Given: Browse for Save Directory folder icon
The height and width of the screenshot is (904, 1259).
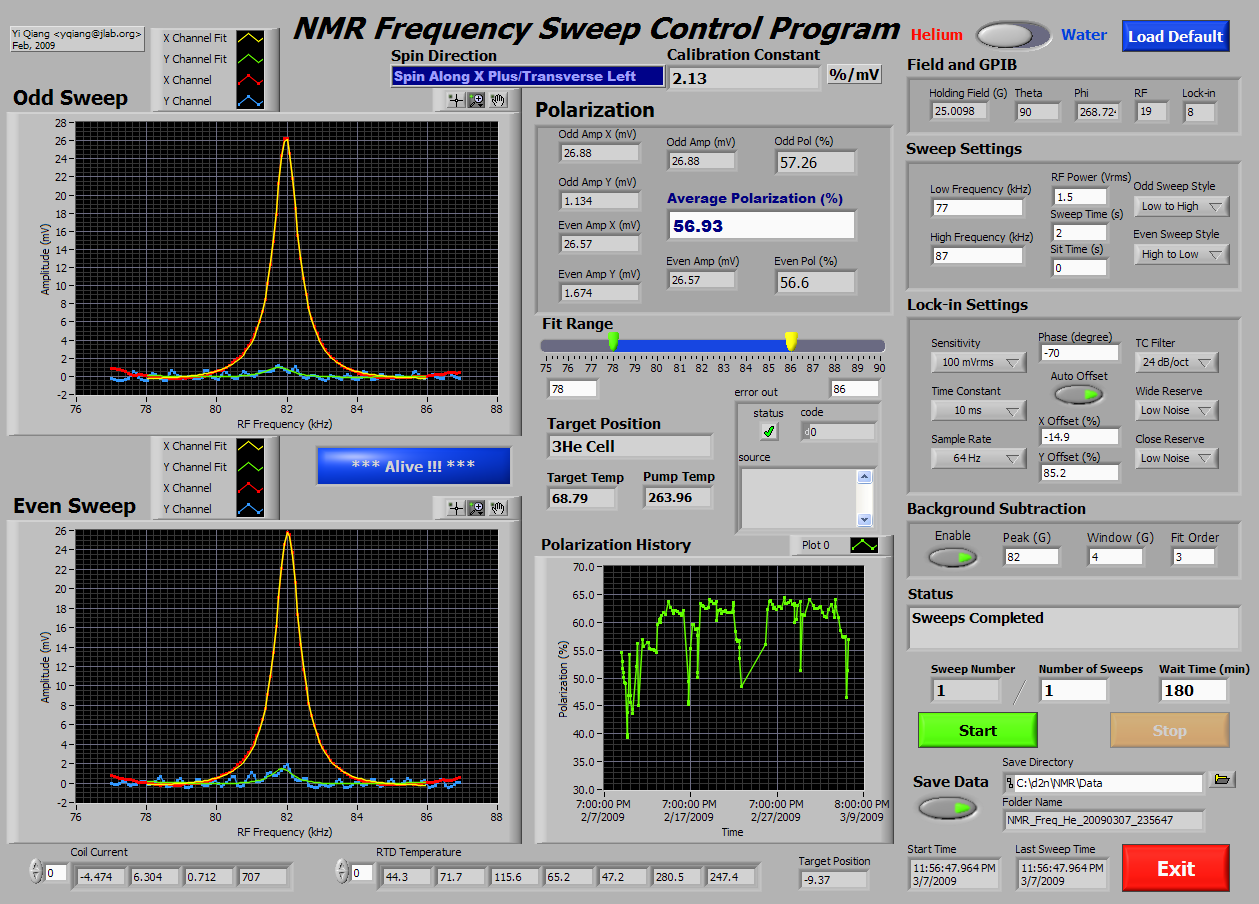Looking at the screenshot, I should pyautogui.click(x=1221, y=780).
